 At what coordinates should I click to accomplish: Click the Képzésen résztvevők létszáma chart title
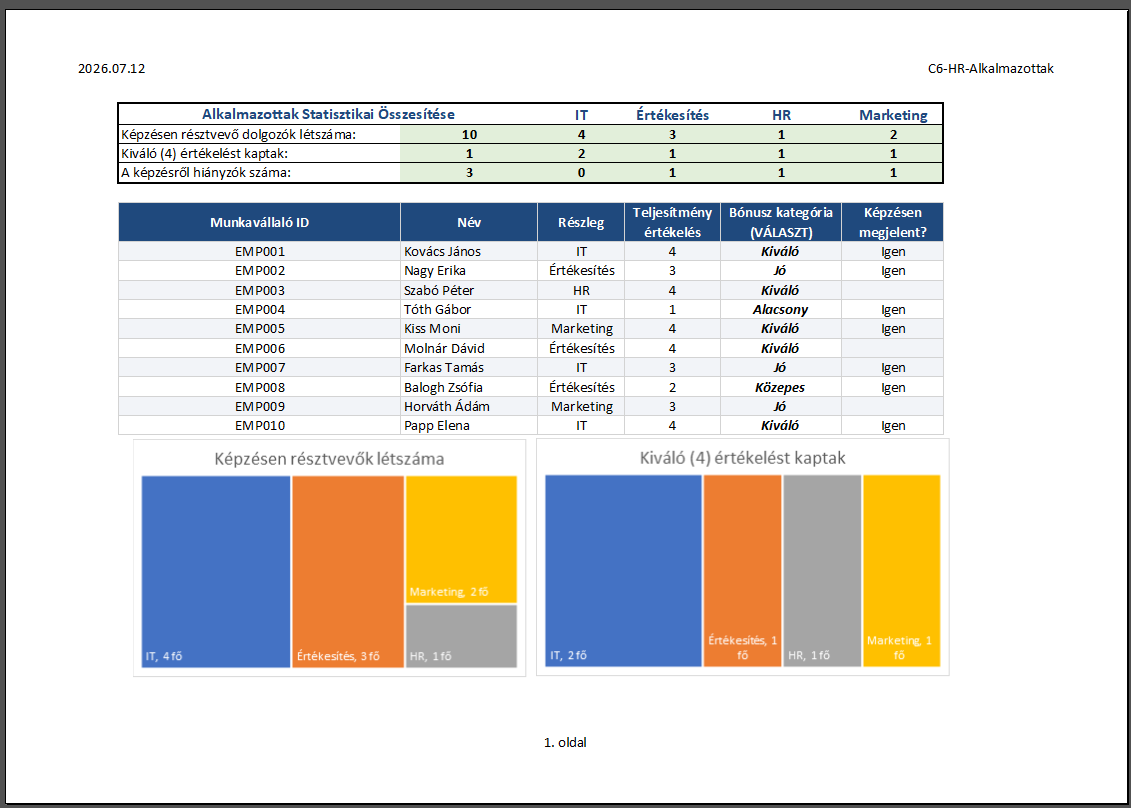point(329,458)
